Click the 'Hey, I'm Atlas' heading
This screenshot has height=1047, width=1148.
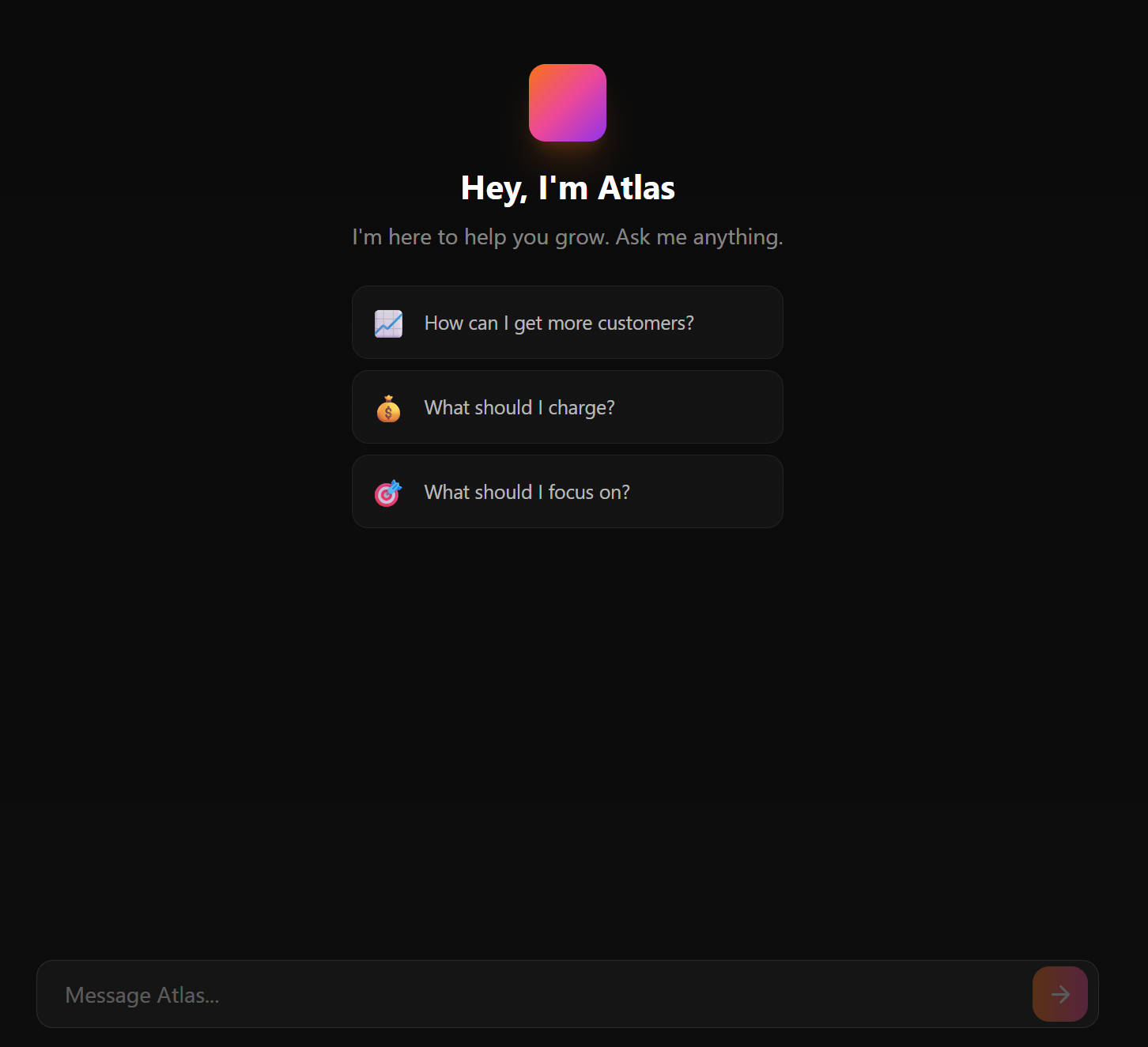(567, 187)
